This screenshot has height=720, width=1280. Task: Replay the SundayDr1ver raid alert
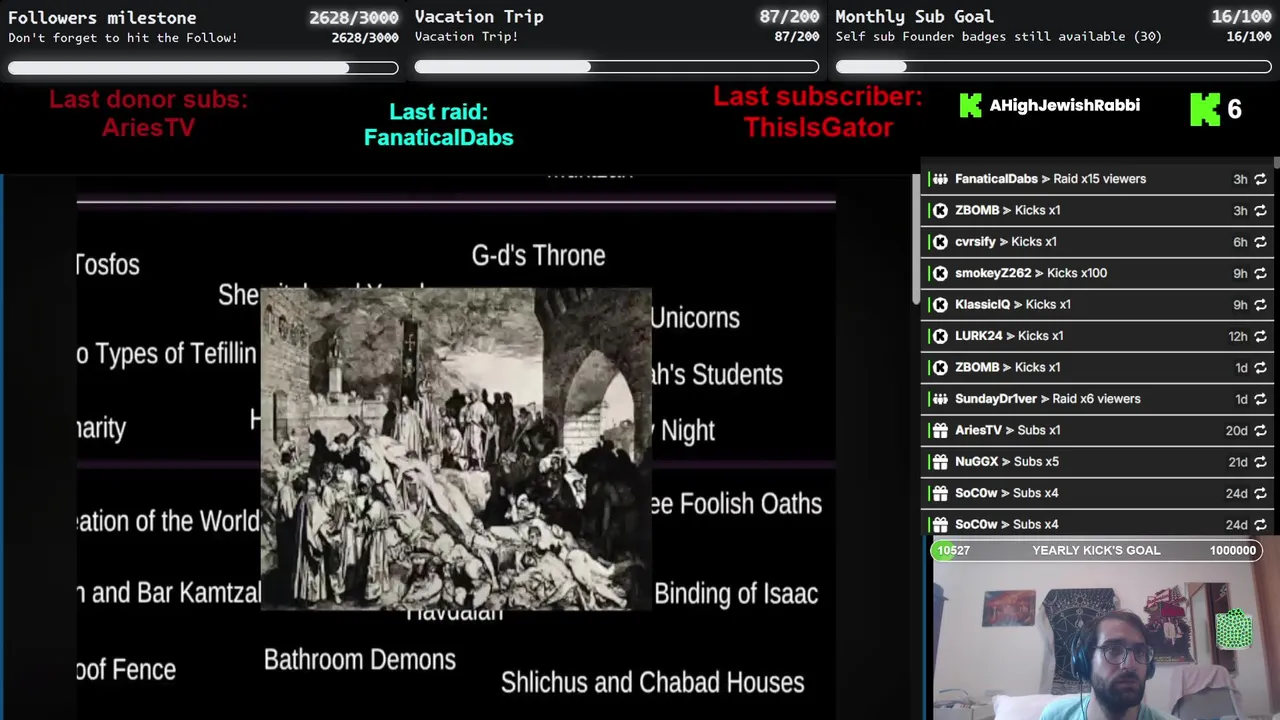(1260, 399)
